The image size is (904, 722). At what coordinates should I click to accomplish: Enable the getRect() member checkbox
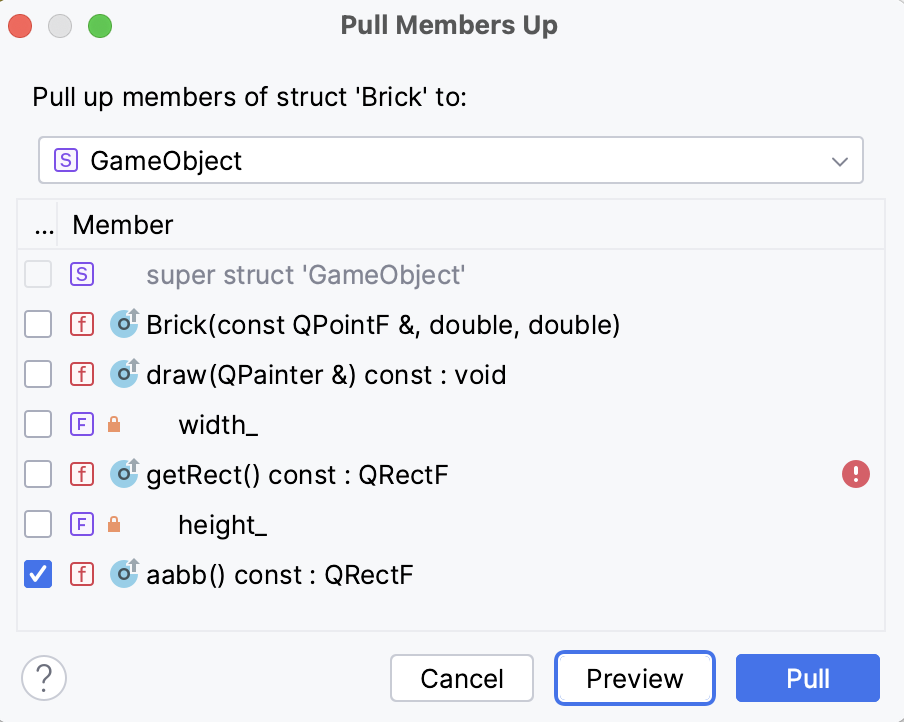point(38,475)
